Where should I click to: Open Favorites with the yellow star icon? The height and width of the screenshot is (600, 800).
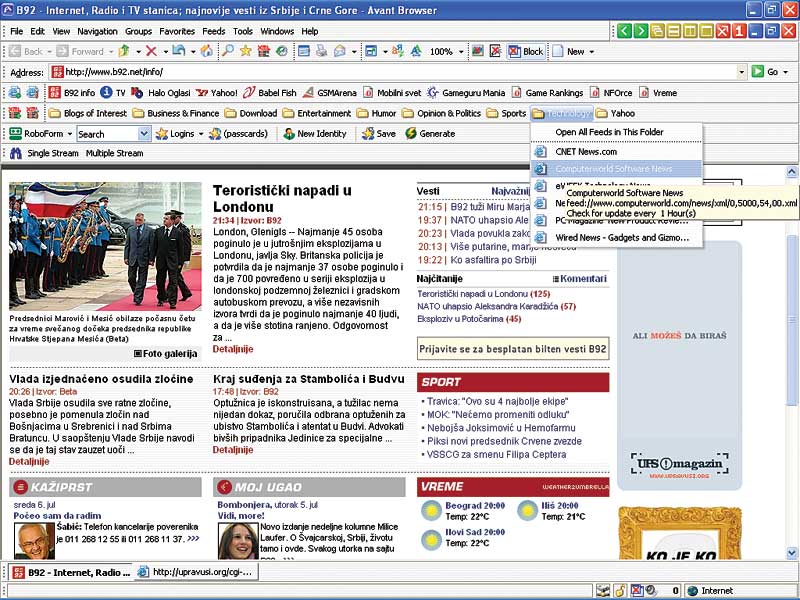246,51
